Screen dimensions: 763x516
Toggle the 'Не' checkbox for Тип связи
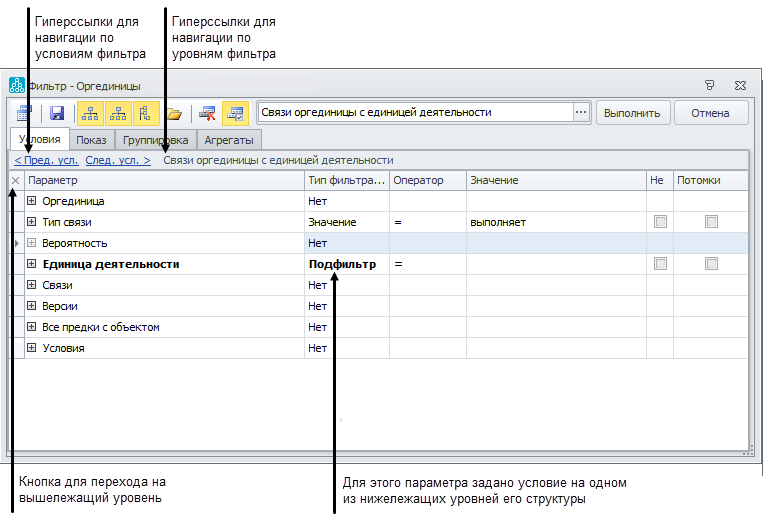coord(660,222)
